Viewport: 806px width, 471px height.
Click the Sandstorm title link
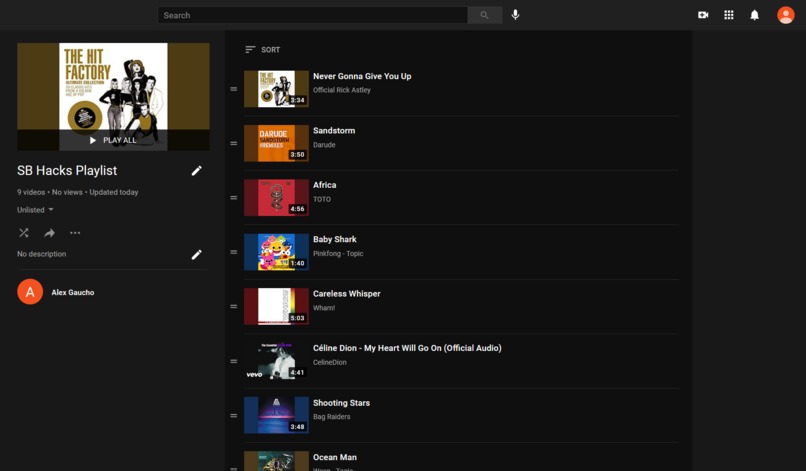334,131
